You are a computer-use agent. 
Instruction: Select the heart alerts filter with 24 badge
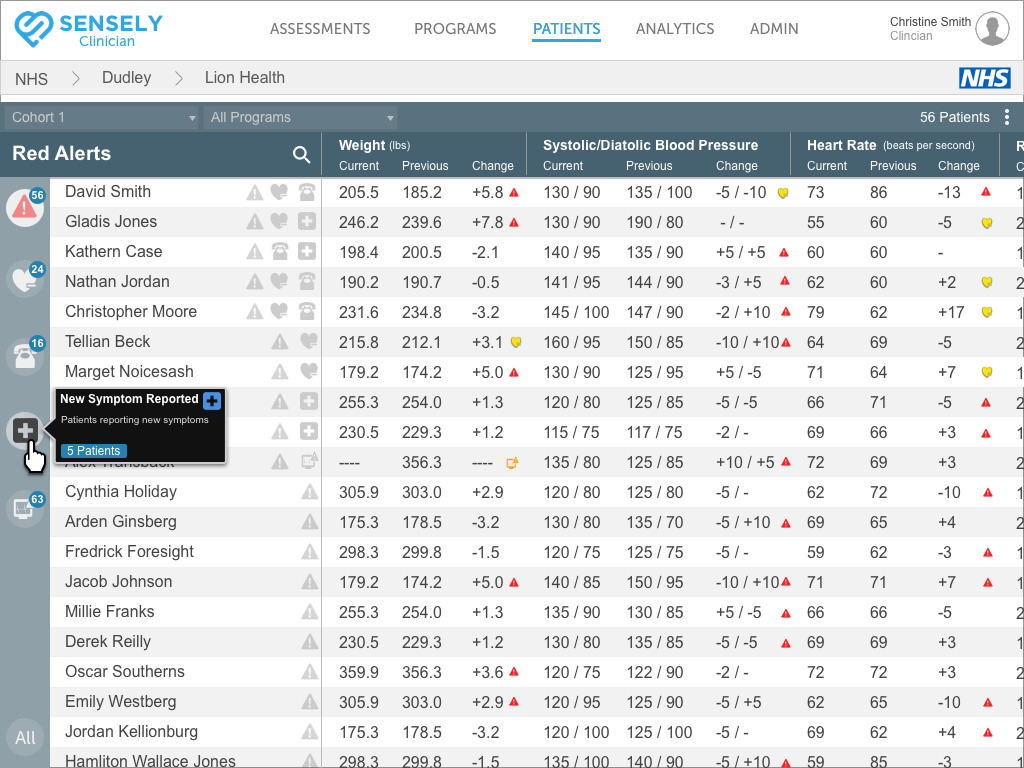25,280
